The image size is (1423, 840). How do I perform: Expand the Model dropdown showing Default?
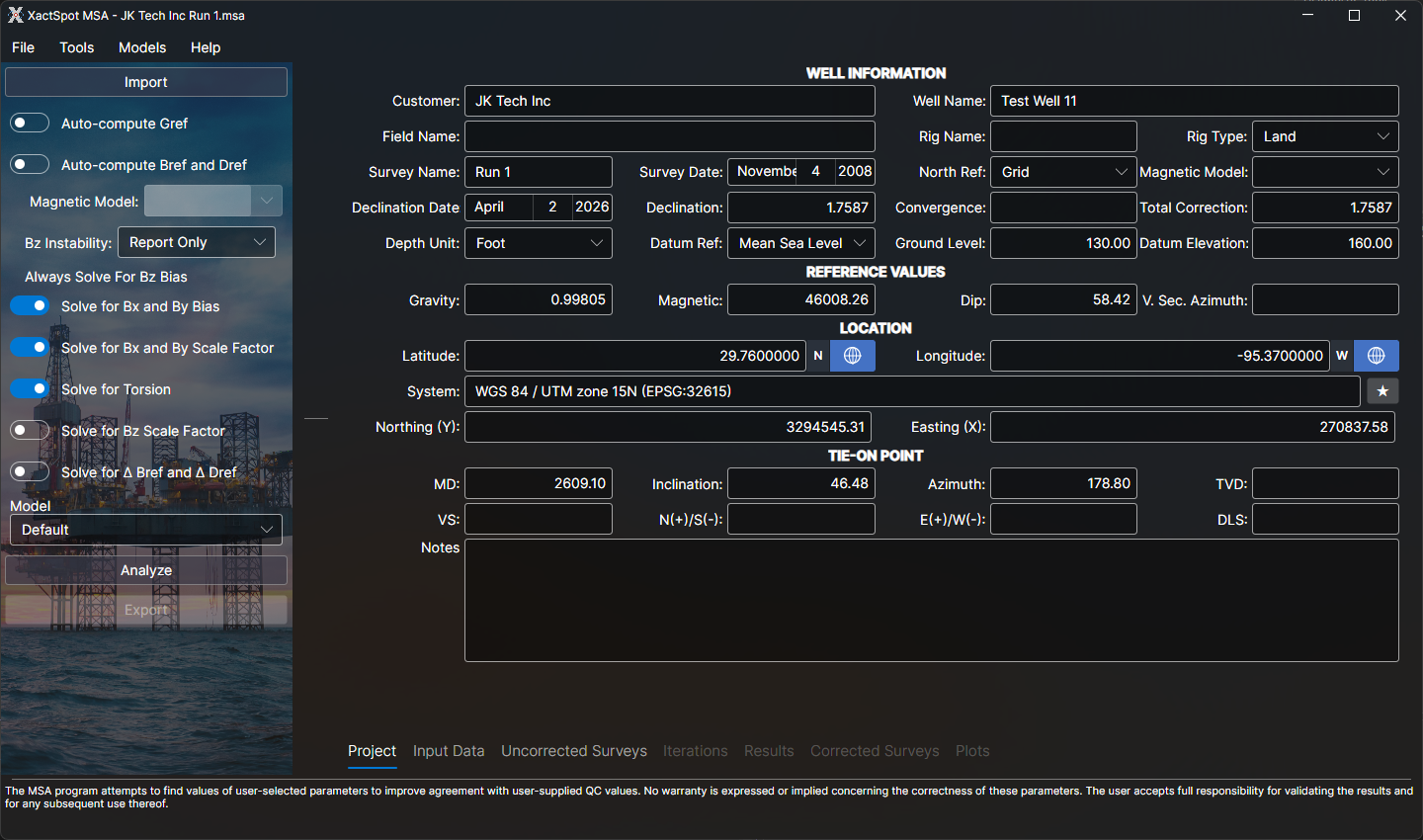145,529
